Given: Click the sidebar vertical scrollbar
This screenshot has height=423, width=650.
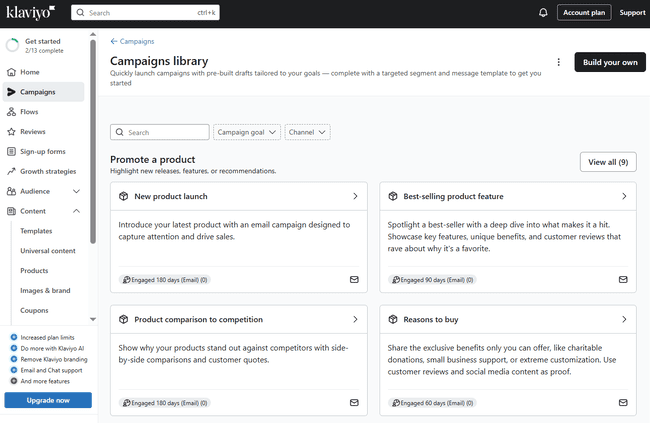Looking at the screenshot, I should coord(93,140).
